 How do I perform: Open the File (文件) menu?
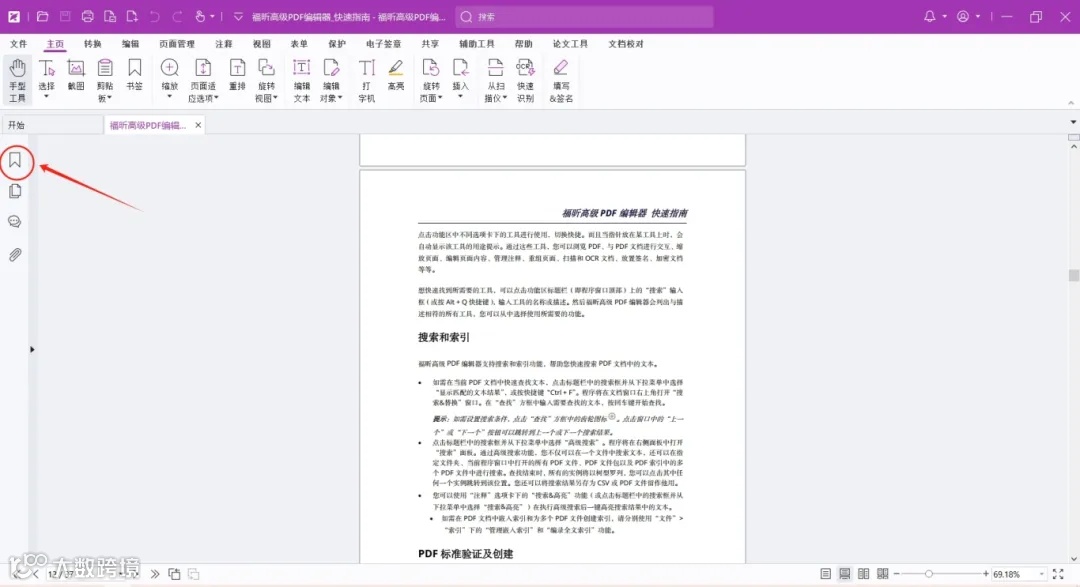point(19,43)
